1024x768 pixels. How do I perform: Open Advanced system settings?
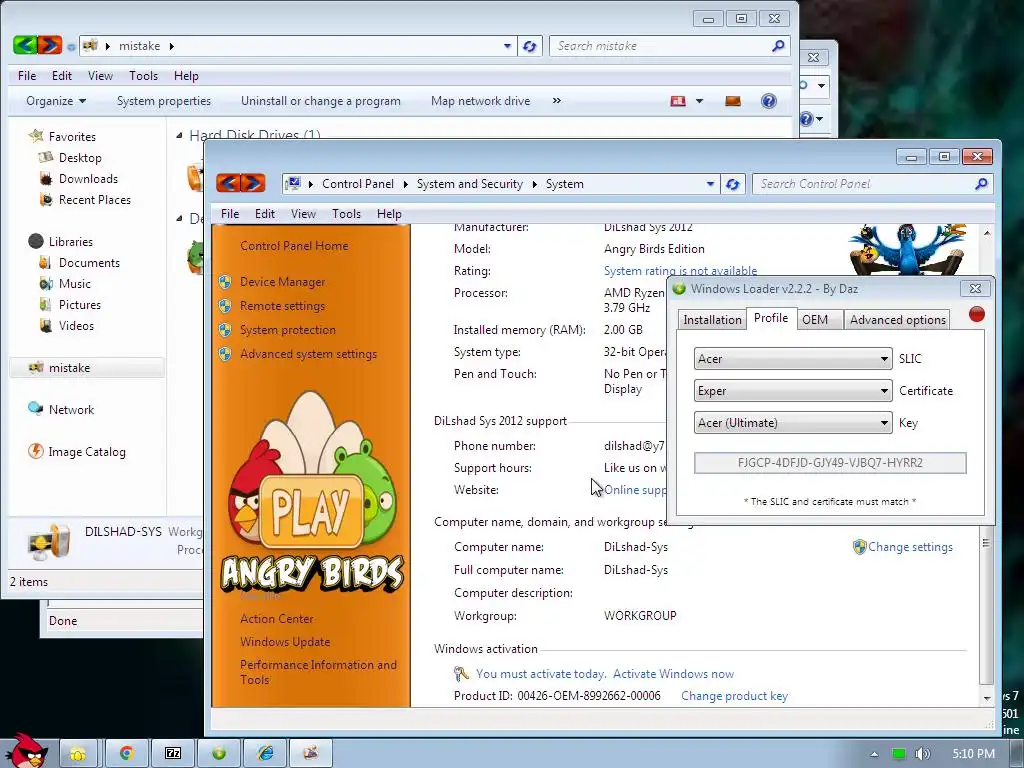tap(308, 354)
